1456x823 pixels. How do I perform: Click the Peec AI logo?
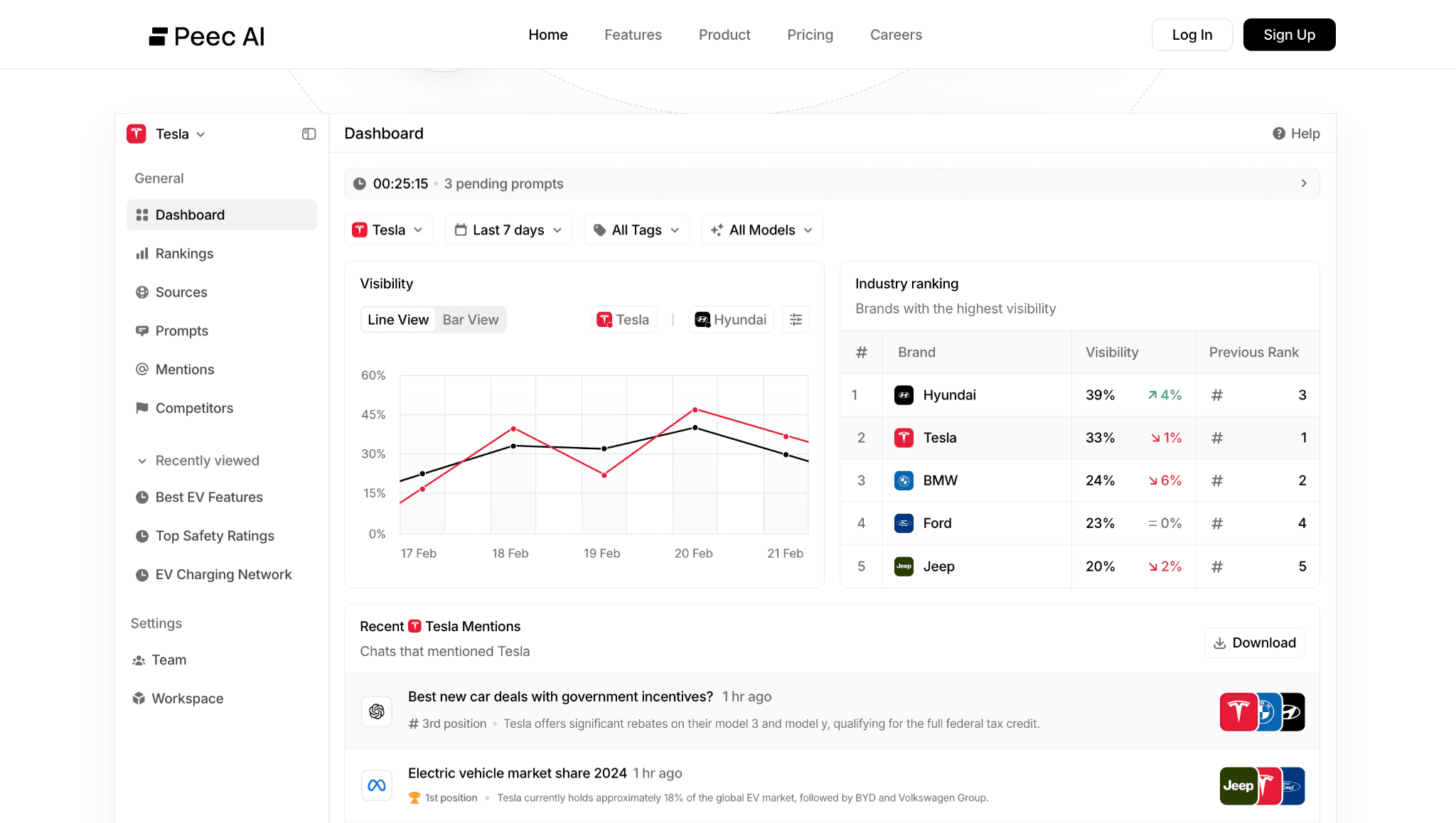[x=206, y=36]
